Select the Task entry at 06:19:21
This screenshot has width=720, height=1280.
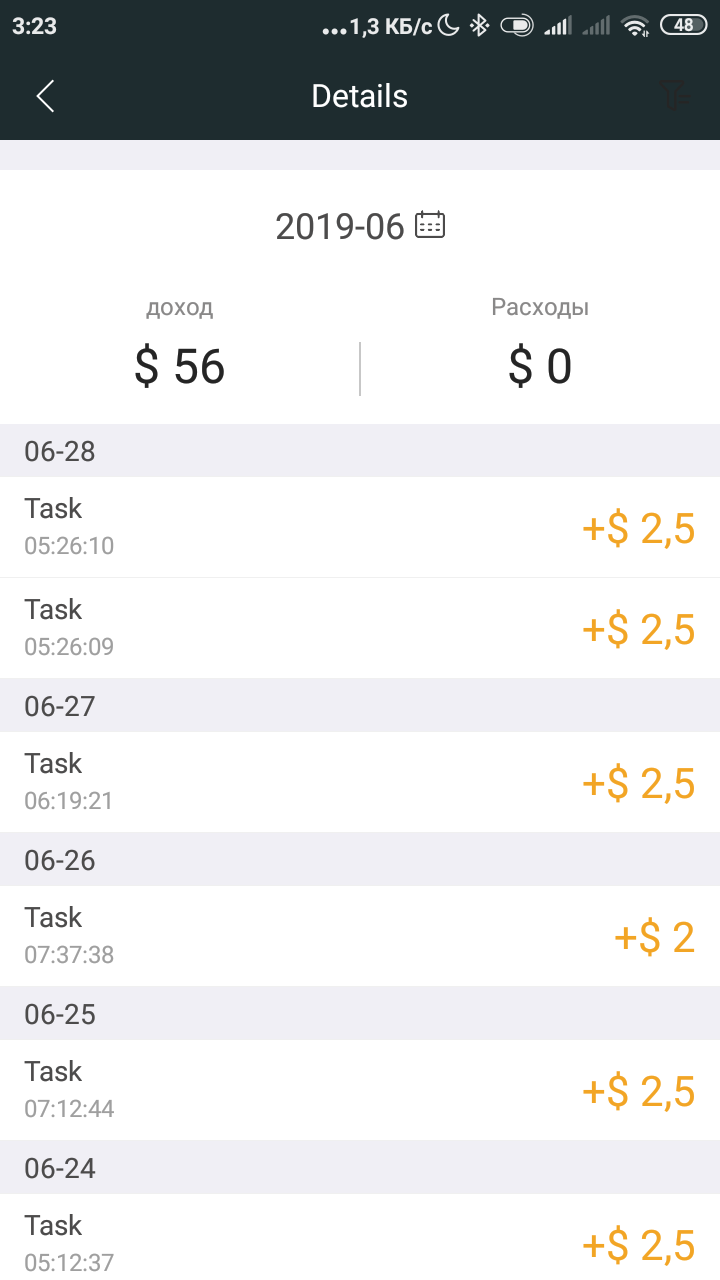[360, 782]
